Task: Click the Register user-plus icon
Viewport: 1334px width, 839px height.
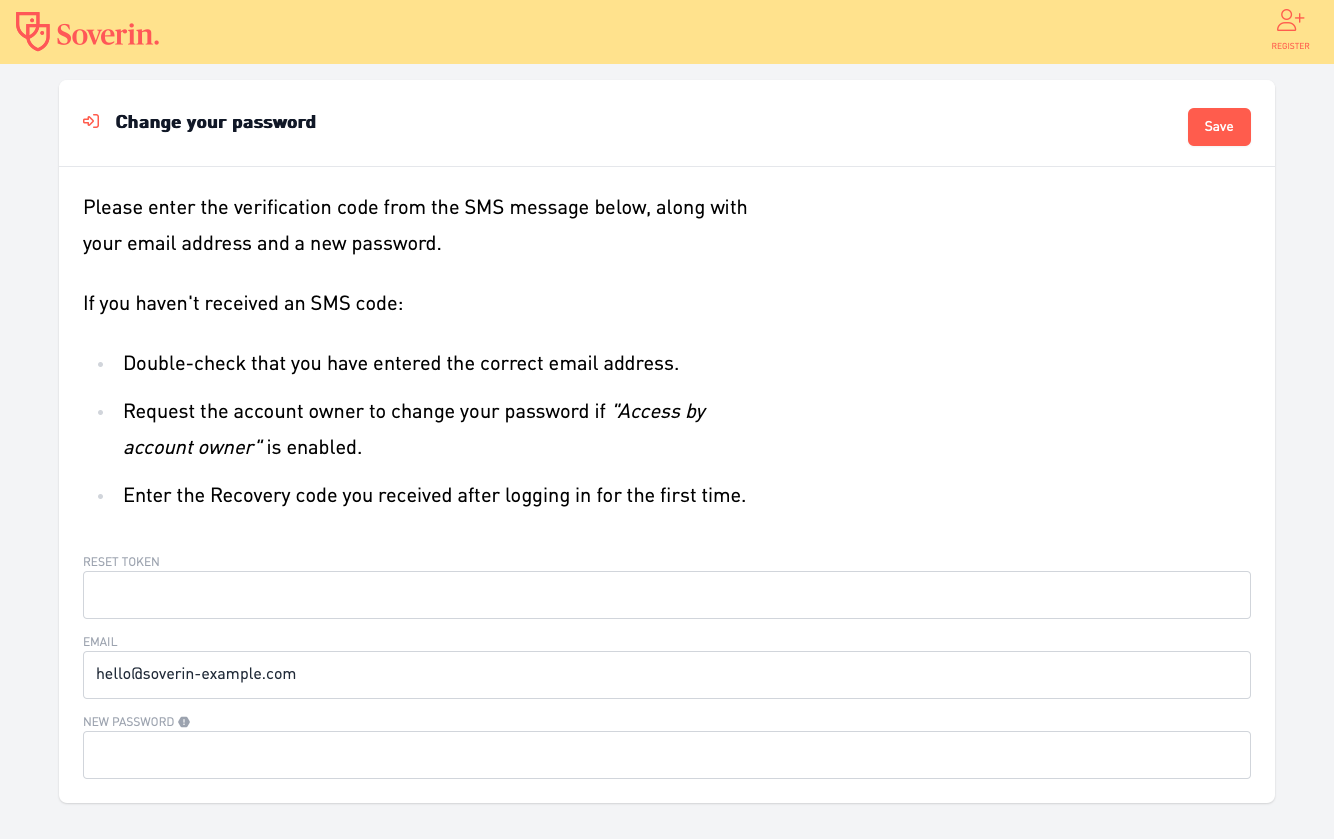Action: [x=1290, y=20]
